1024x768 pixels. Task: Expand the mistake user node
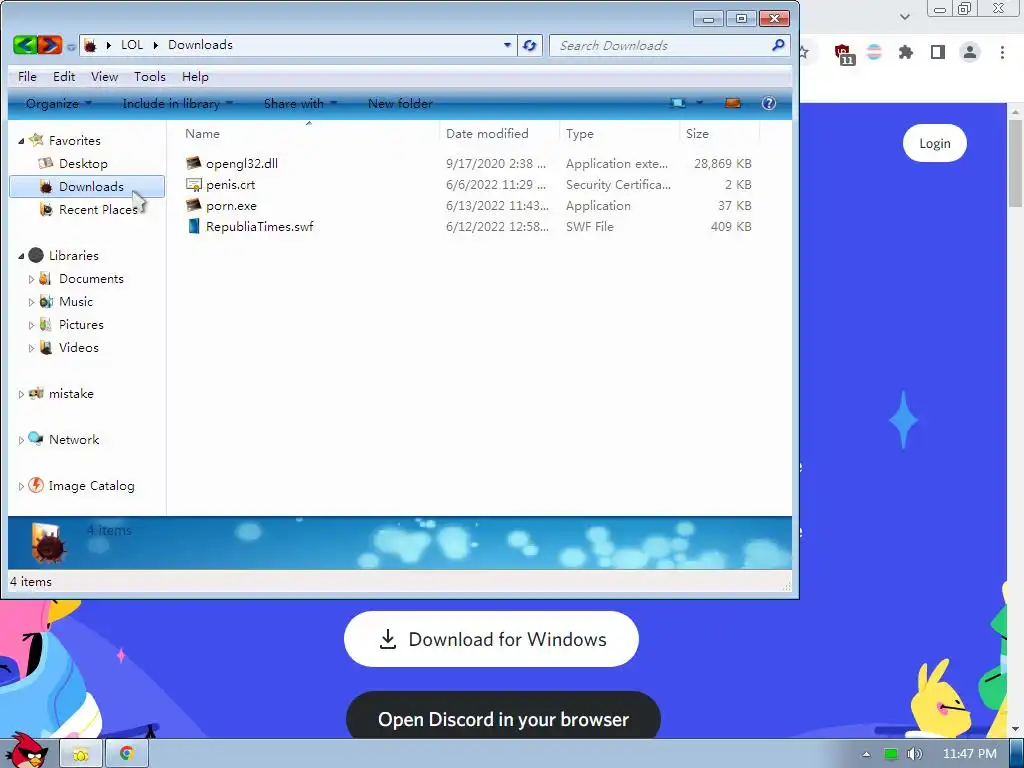[x=21, y=394]
